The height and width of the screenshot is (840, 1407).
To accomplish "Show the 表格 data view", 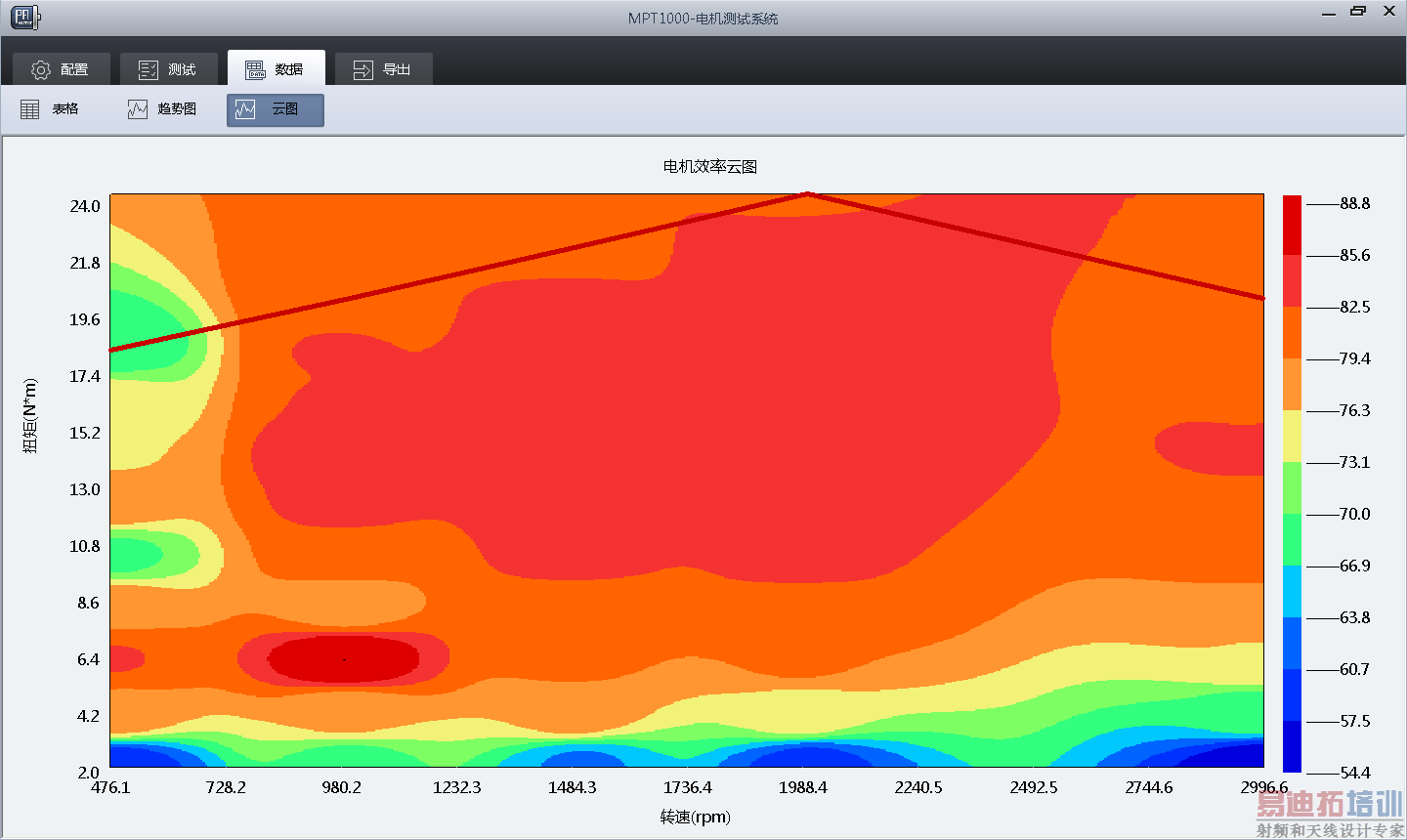I will tap(51, 109).
